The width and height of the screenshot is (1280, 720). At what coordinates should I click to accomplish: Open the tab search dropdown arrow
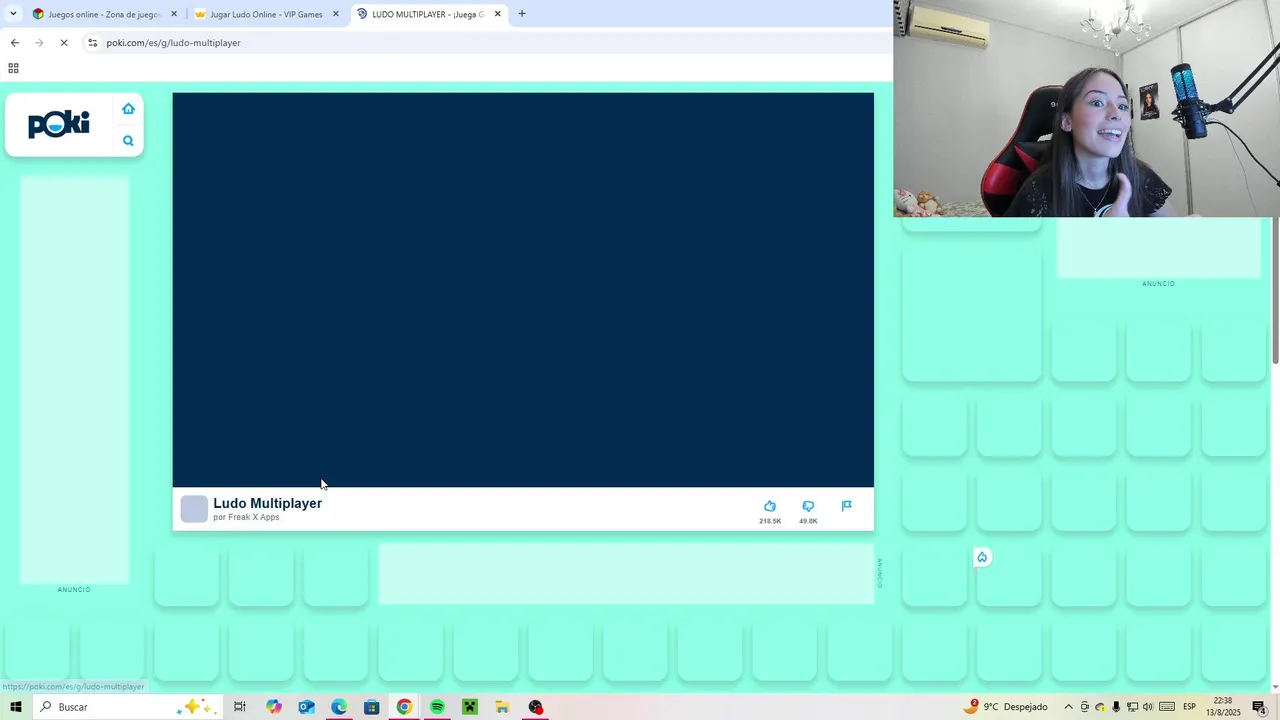pyautogui.click(x=13, y=14)
